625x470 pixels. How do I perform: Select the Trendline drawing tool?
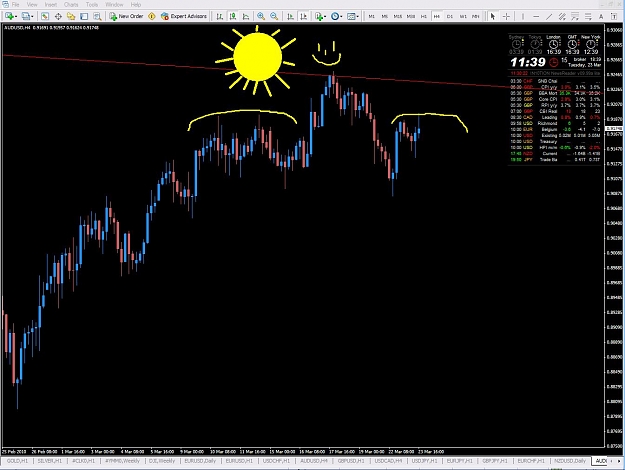pyautogui.click(x=549, y=16)
